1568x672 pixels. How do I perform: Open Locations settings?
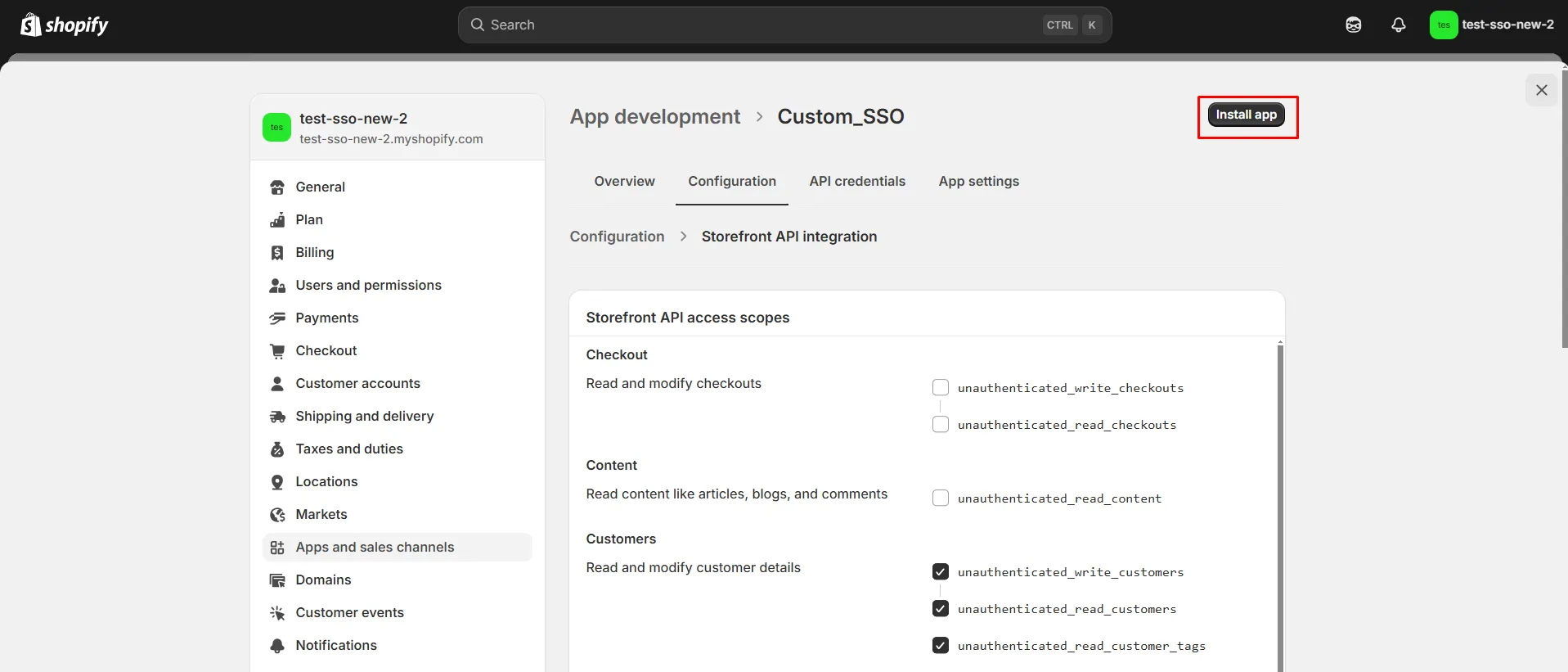point(398,481)
